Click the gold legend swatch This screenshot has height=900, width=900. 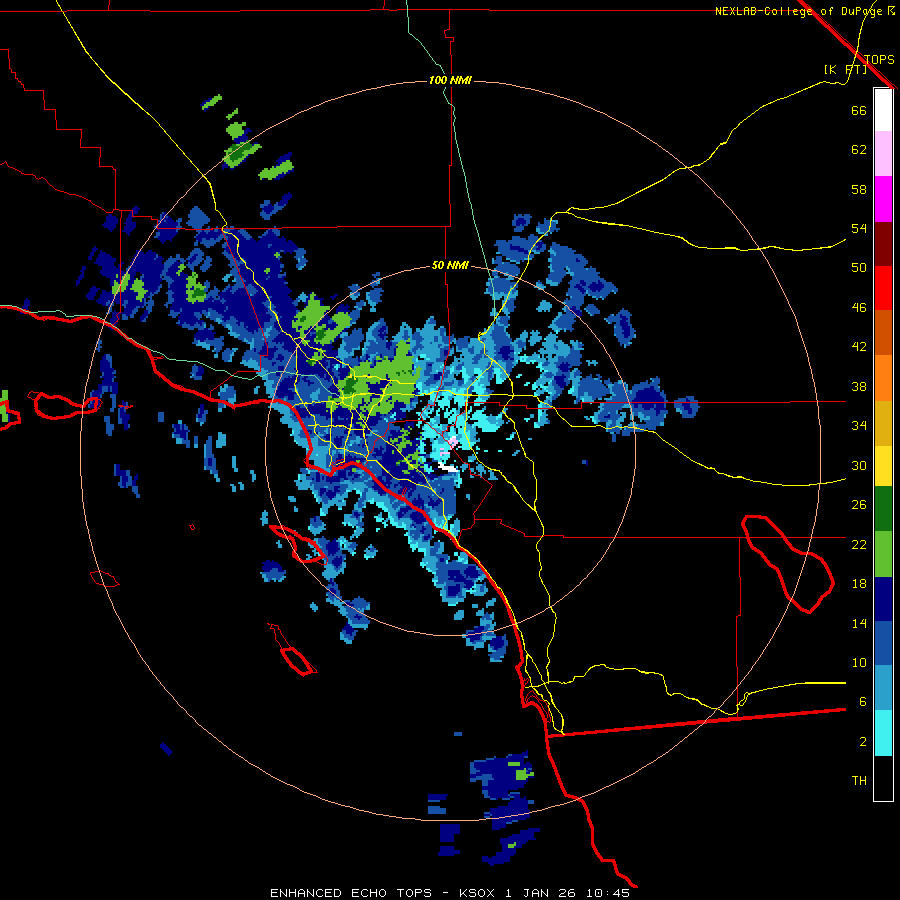(883, 423)
